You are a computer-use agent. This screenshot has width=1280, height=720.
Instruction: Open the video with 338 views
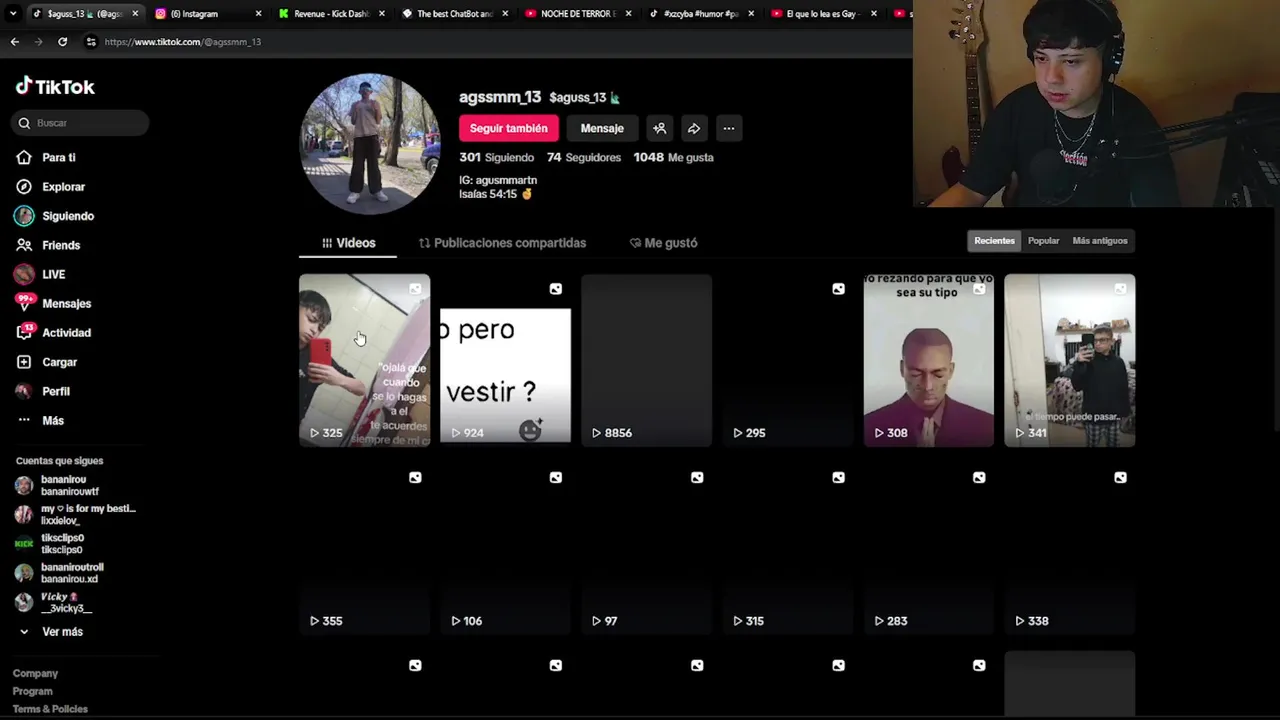(x=1070, y=548)
